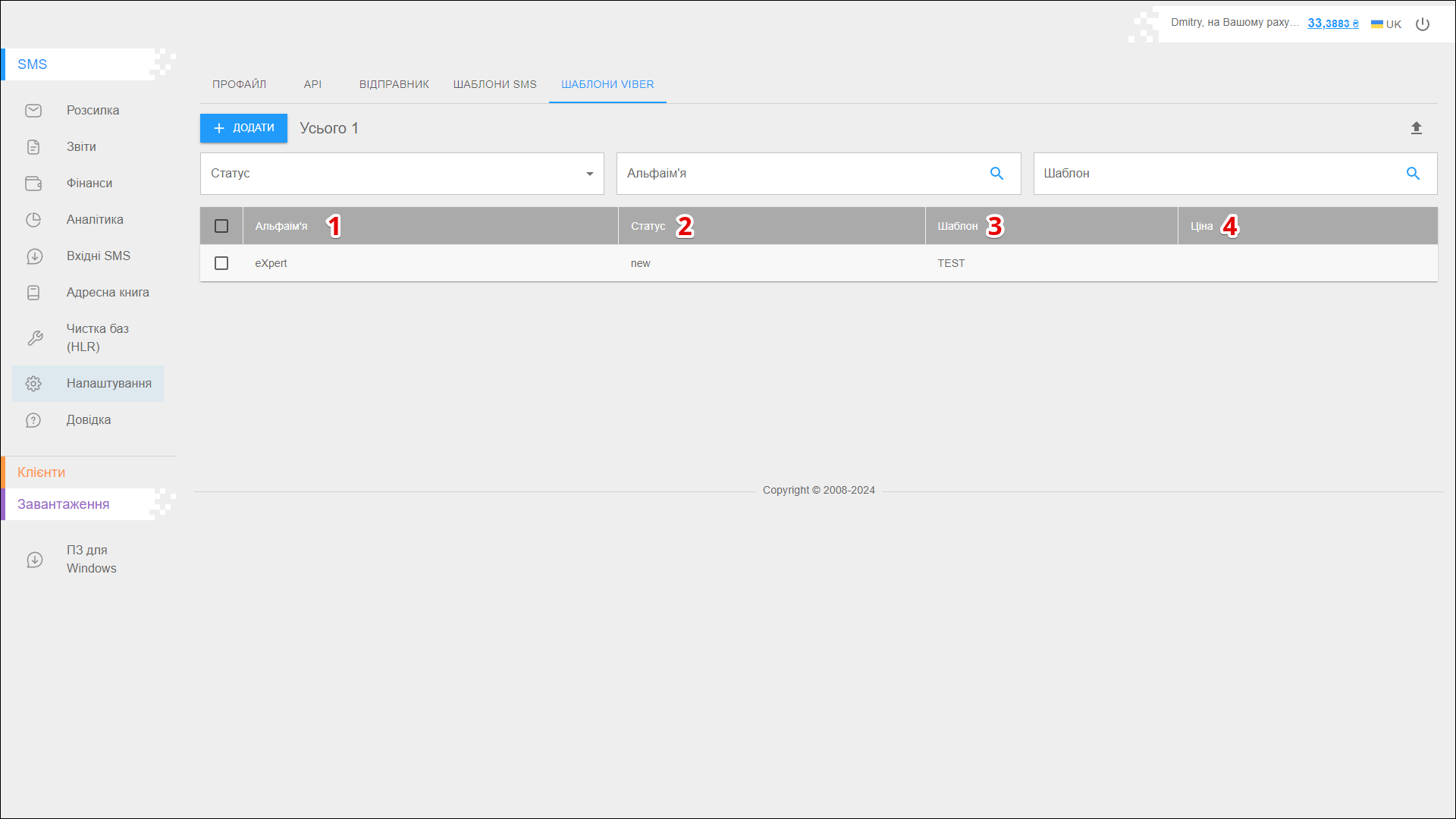Click the wrench icon for Чистка баз (HLR)
Screen dimensions: 1456x819
35,338
